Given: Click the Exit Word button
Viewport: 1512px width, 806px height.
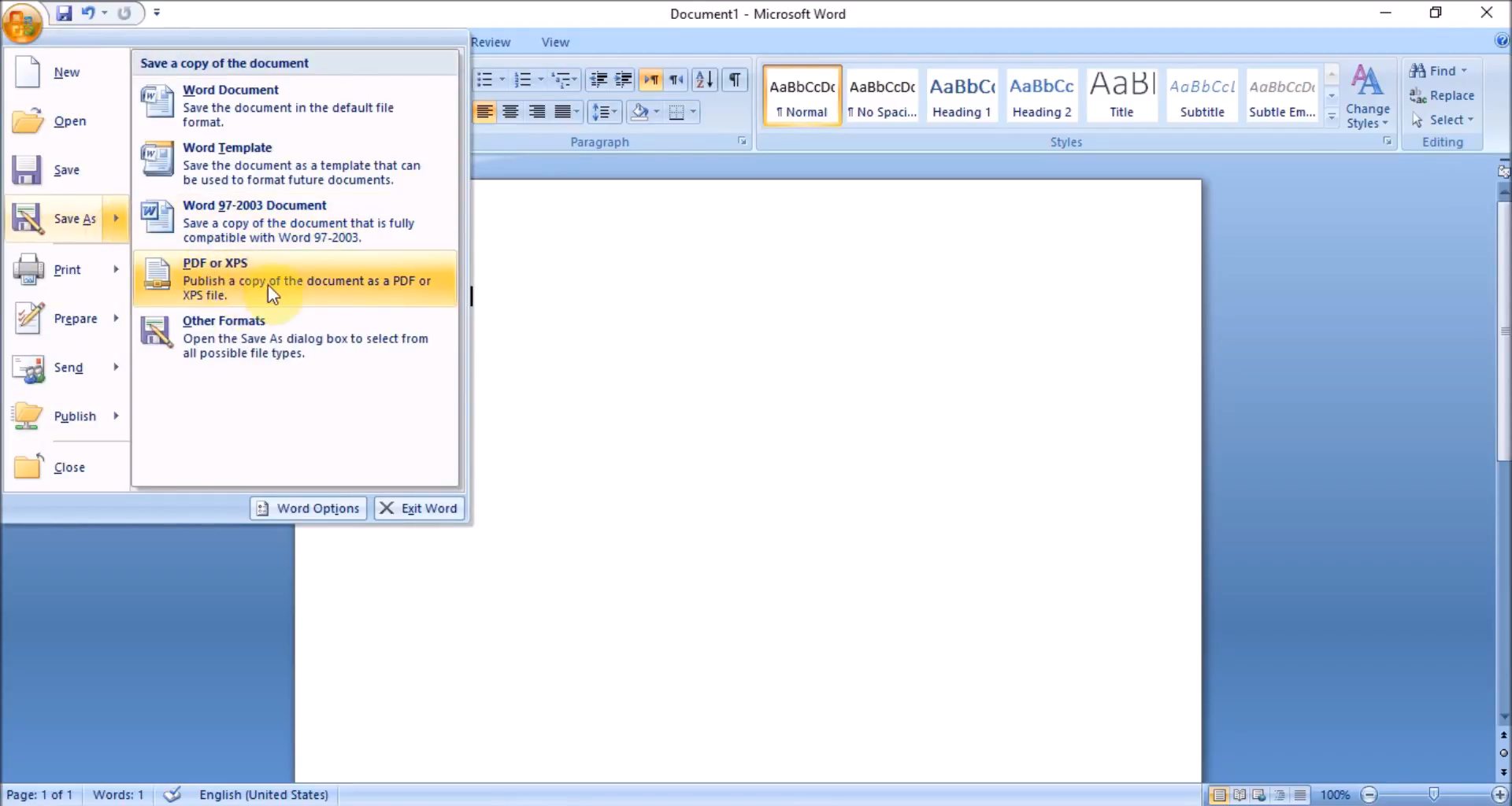Looking at the screenshot, I should tap(419, 508).
